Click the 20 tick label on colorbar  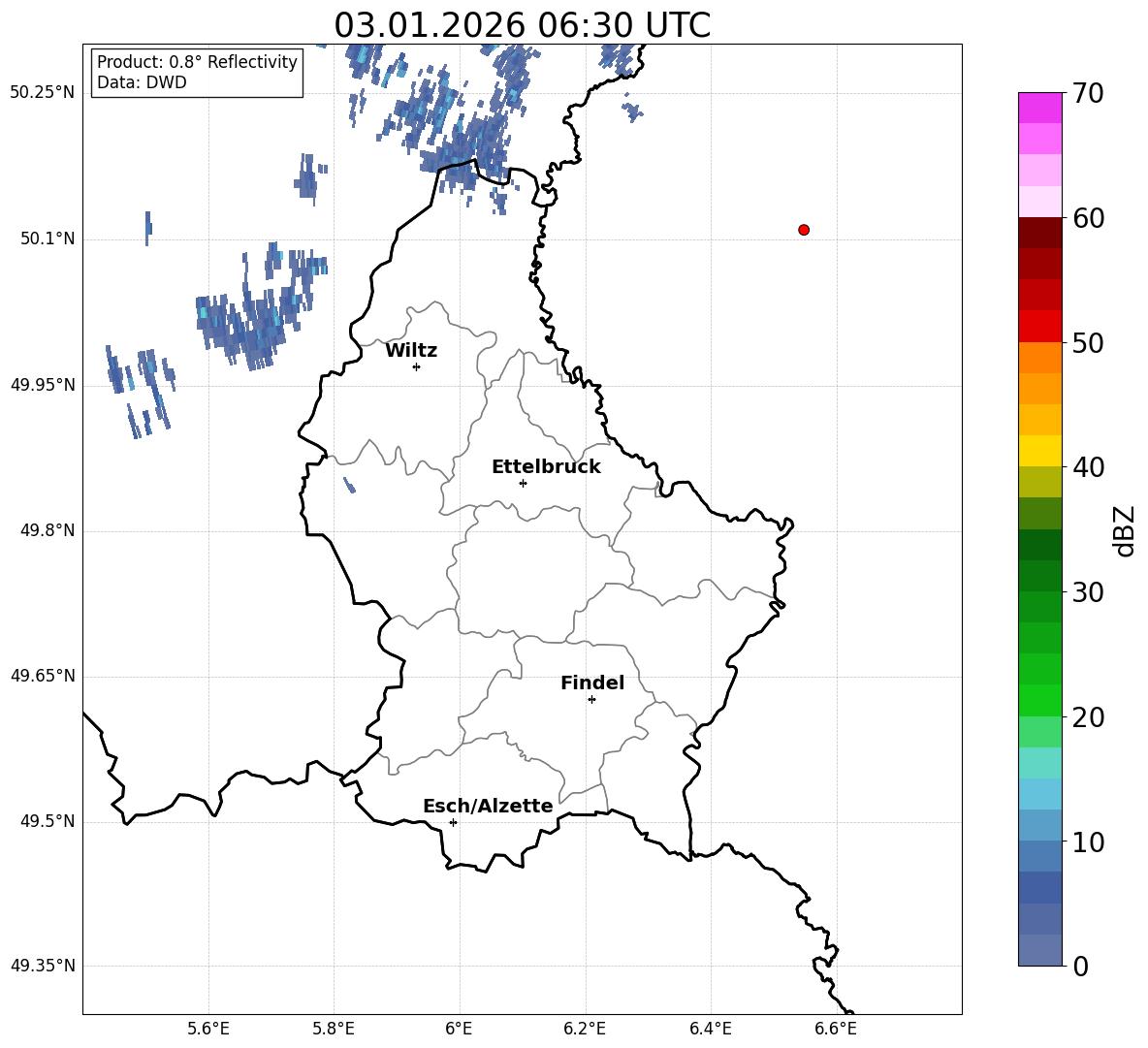coord(1088,717)
